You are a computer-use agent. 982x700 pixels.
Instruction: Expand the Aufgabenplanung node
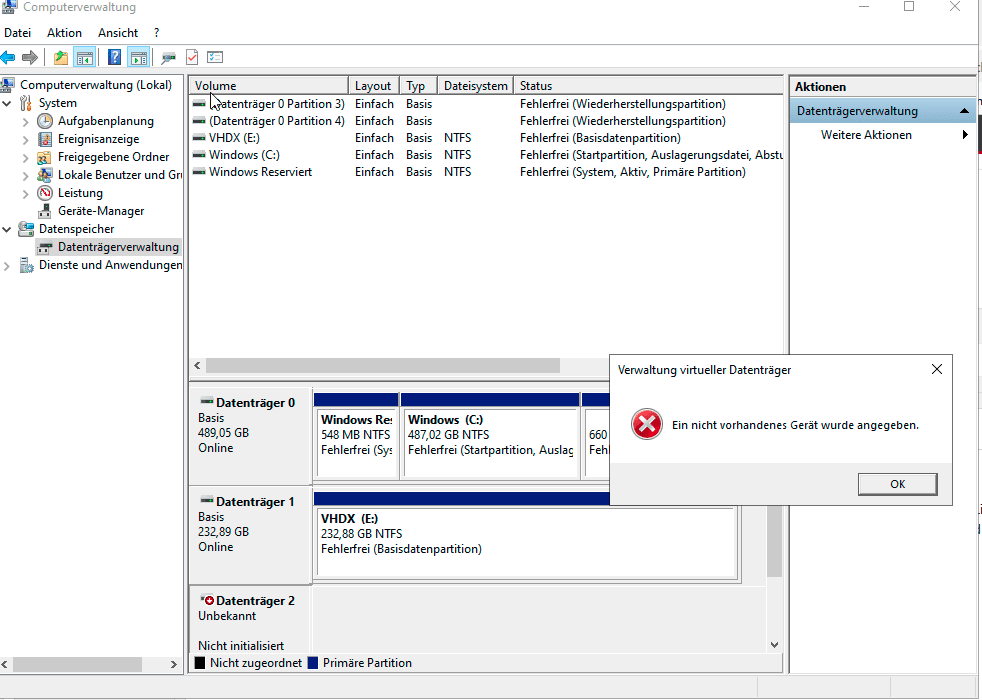coord(26,121)
